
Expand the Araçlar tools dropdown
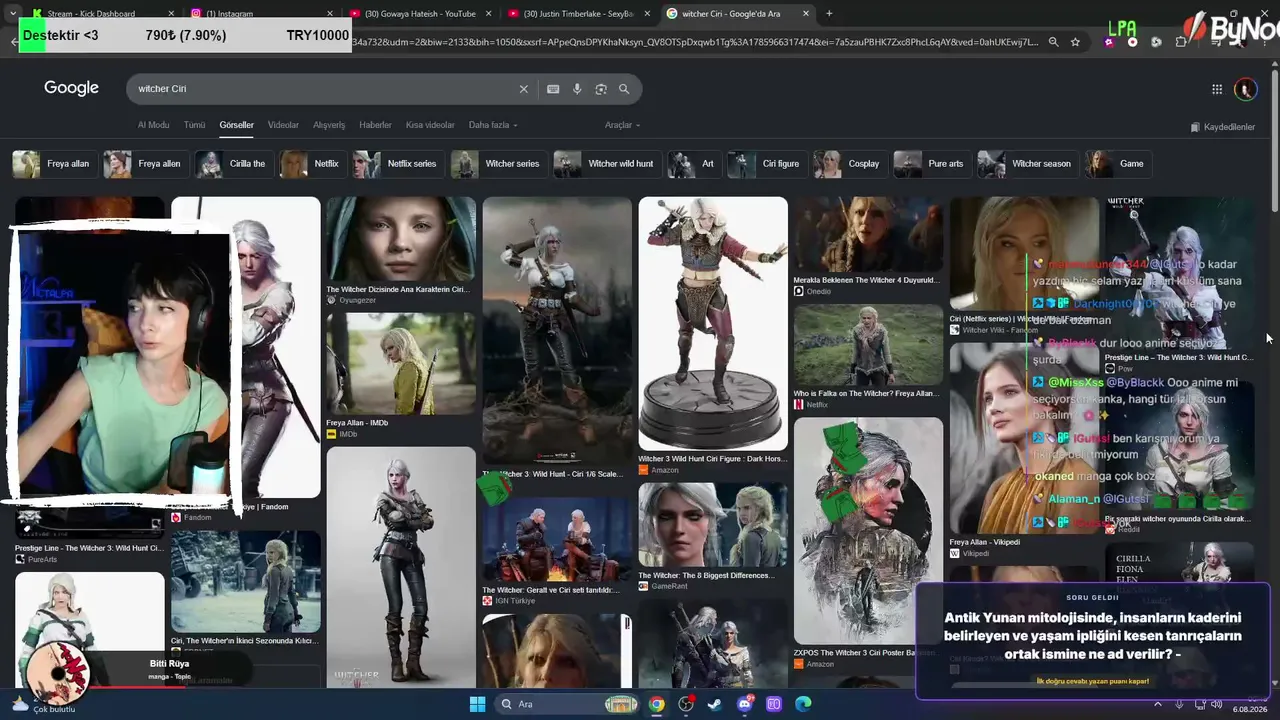[622, 125]
